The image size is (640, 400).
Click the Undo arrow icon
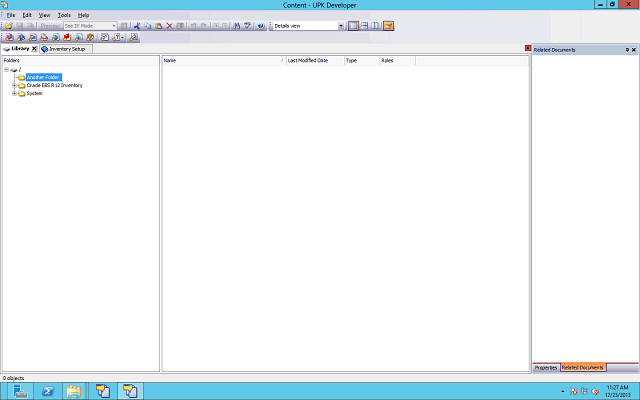pyautogui.click(x=193, y=26)
